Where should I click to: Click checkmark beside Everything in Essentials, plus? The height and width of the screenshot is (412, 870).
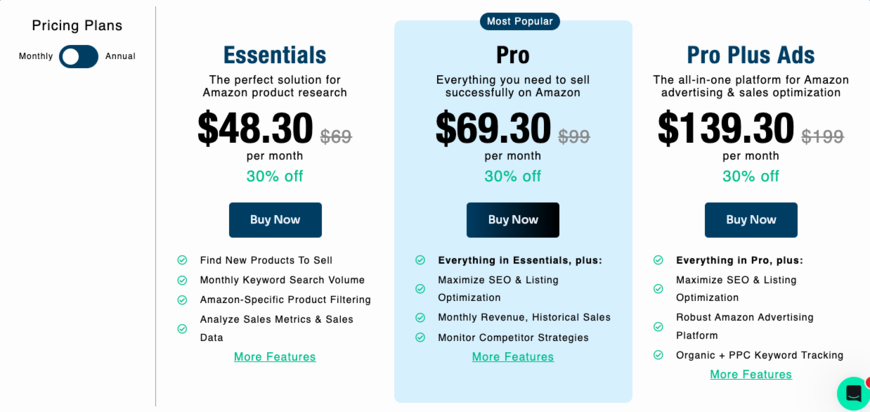[x=420, y=260]
